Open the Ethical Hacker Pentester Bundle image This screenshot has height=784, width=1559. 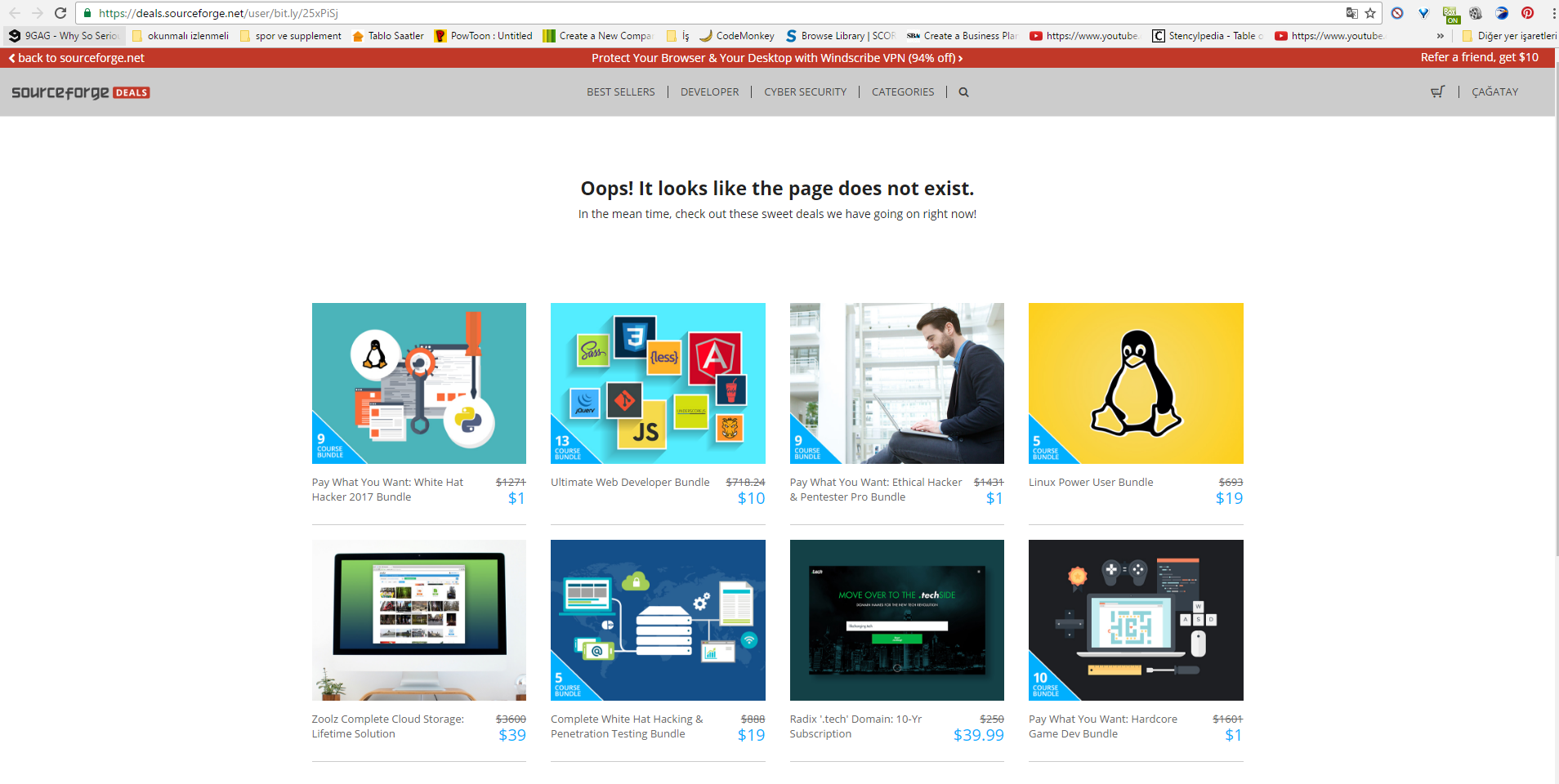coord(897,383)
